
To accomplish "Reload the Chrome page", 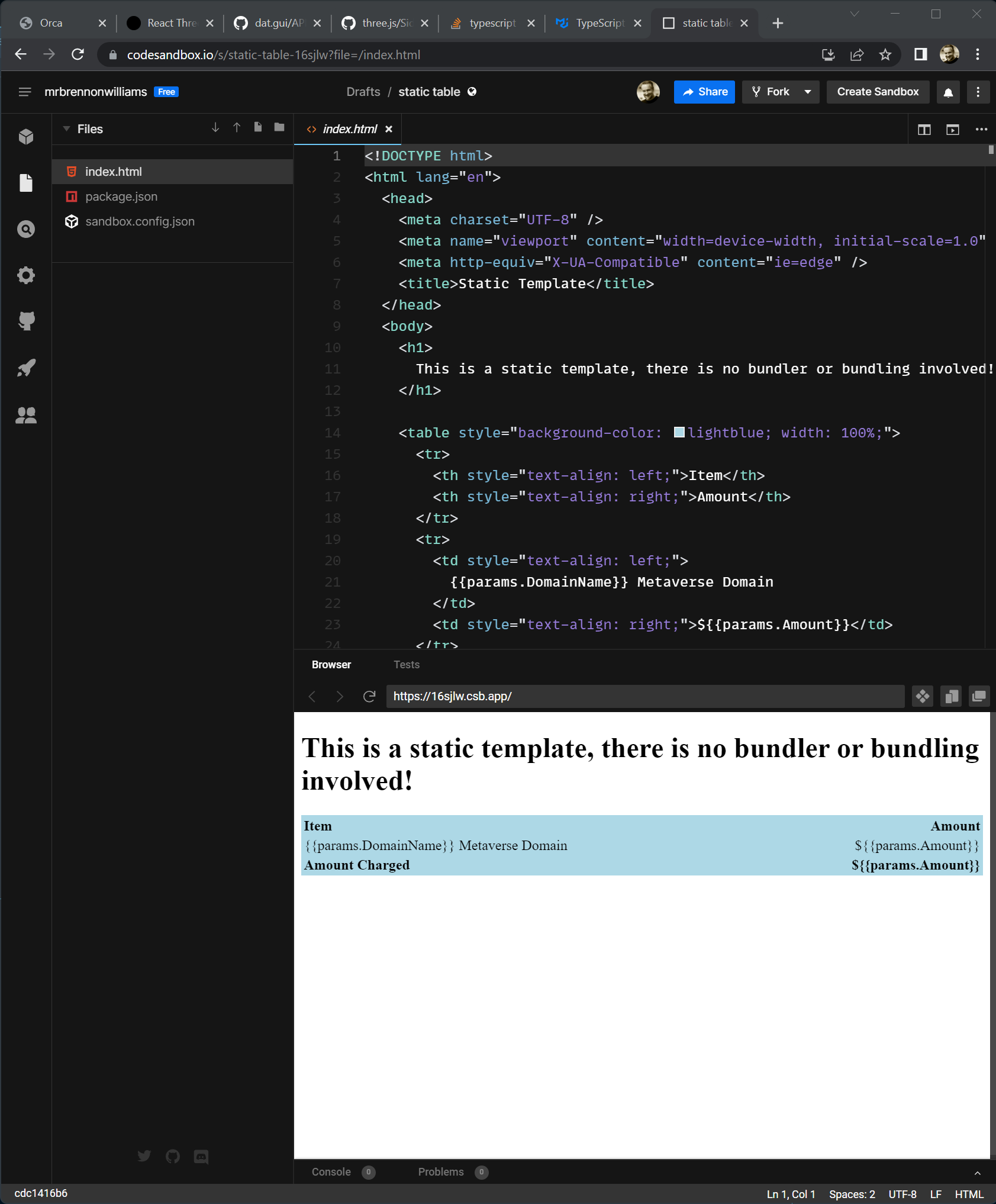I will point(78,54).
